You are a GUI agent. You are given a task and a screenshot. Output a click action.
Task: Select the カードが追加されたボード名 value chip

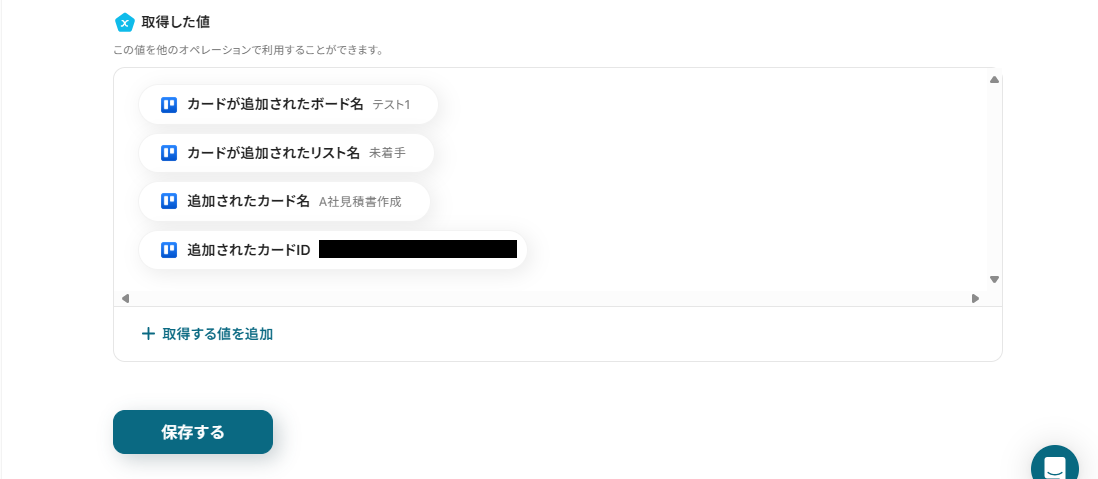click(289, 105)
